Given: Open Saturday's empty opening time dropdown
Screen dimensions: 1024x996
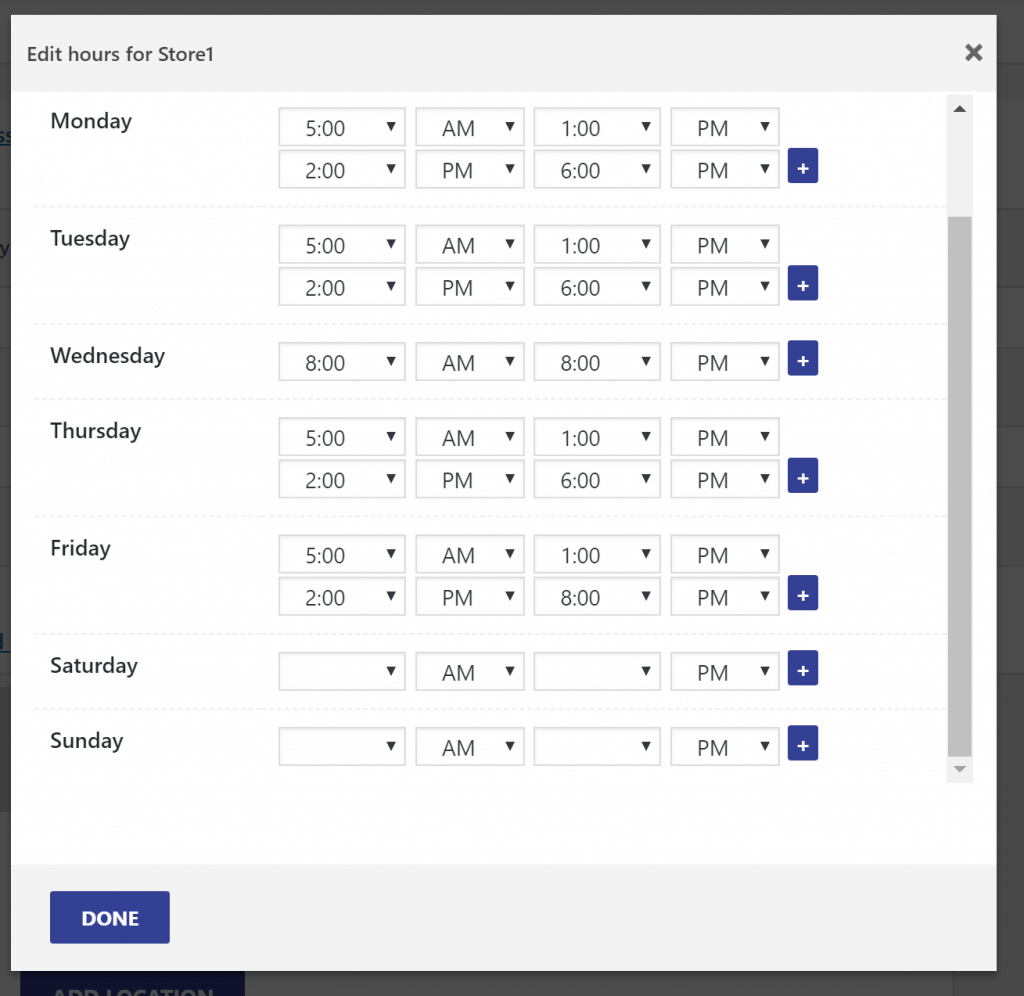Looking at the screenshot, I should 341,671.
